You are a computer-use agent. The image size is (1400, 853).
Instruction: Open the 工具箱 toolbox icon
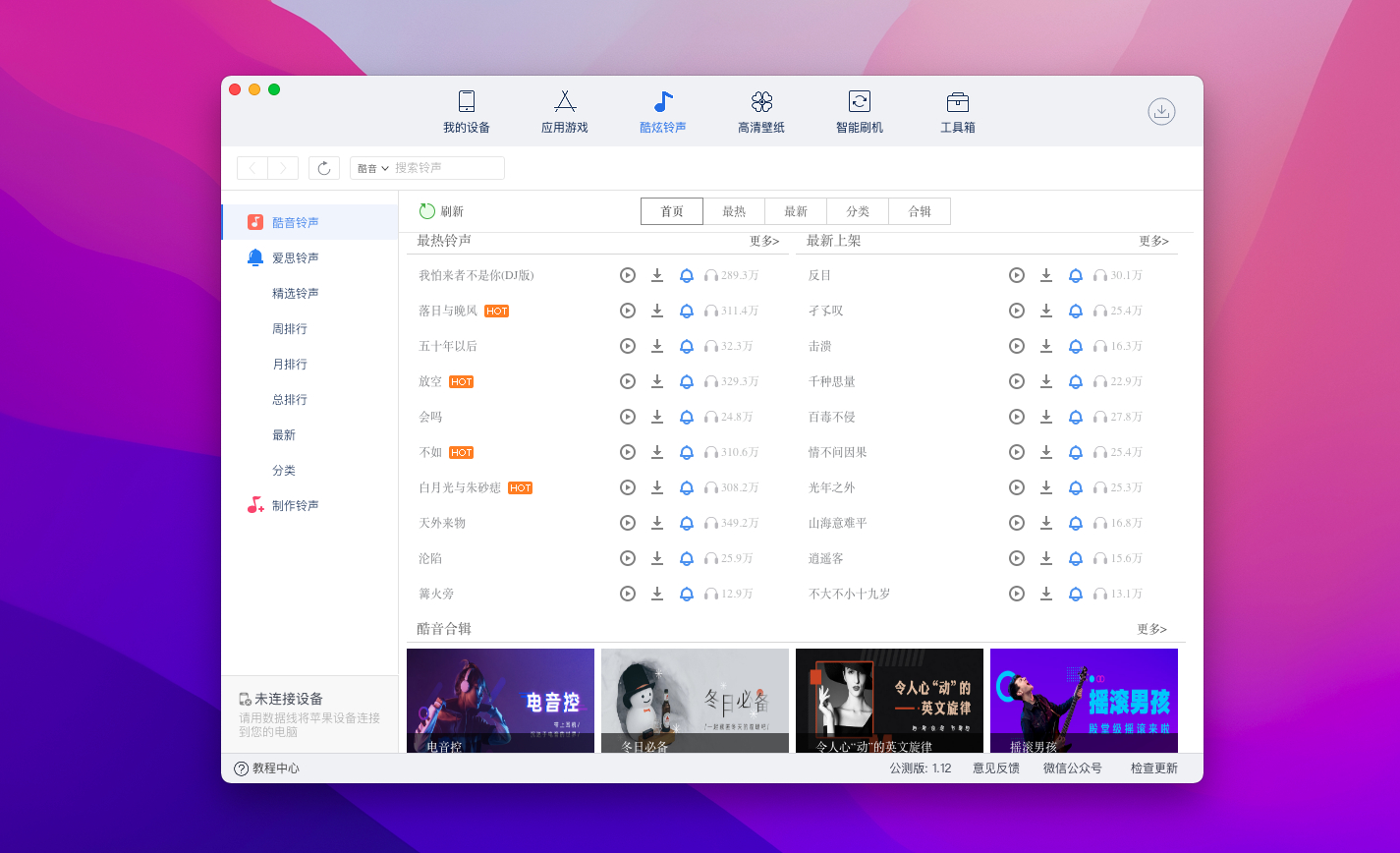pos(958,102)
